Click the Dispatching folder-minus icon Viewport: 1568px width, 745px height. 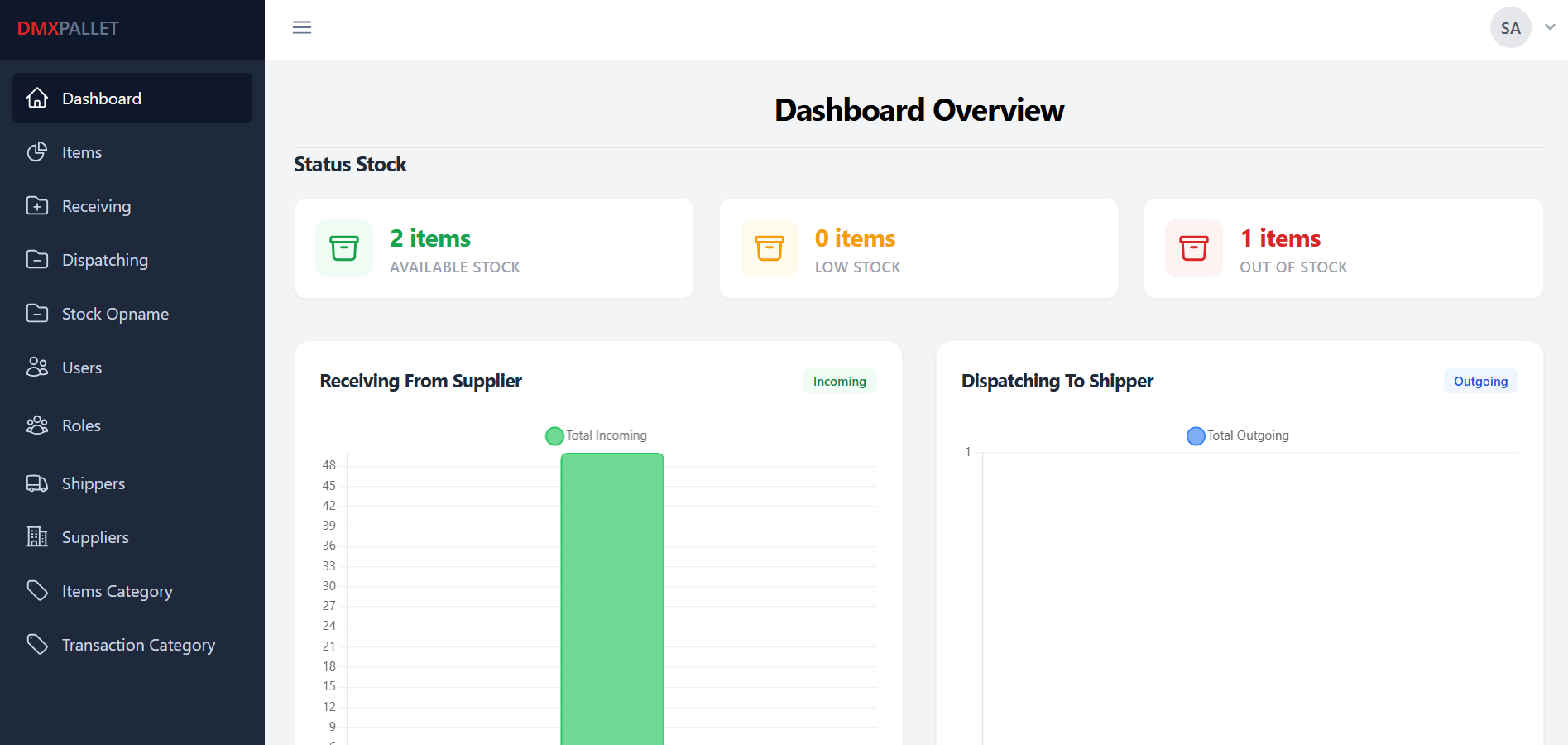click(37, 259)
